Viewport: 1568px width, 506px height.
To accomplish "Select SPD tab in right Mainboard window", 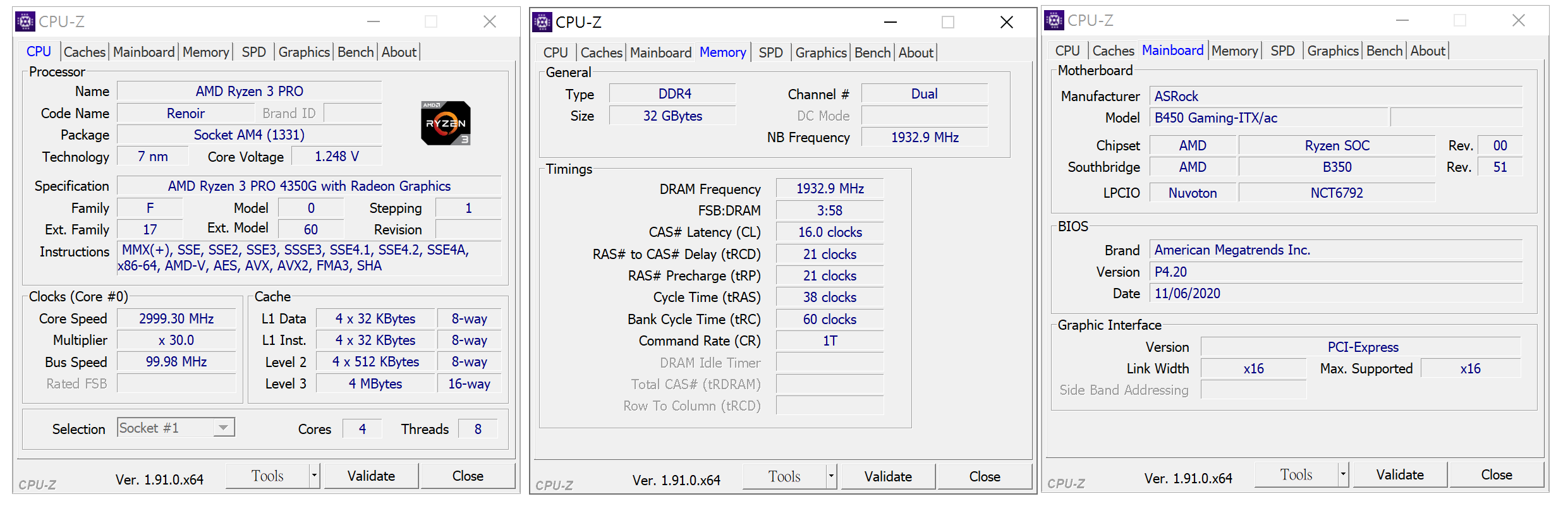I will (1283, 51).
